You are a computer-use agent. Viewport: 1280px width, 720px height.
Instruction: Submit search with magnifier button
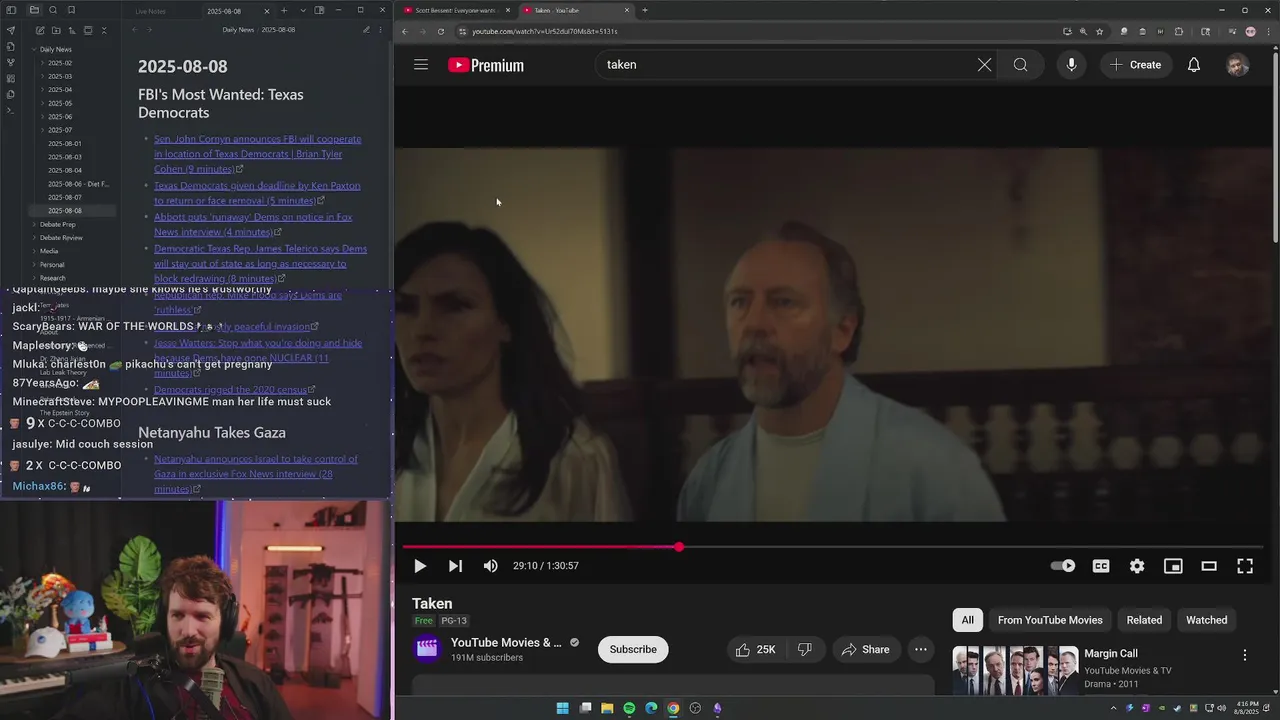(1020, 65)
